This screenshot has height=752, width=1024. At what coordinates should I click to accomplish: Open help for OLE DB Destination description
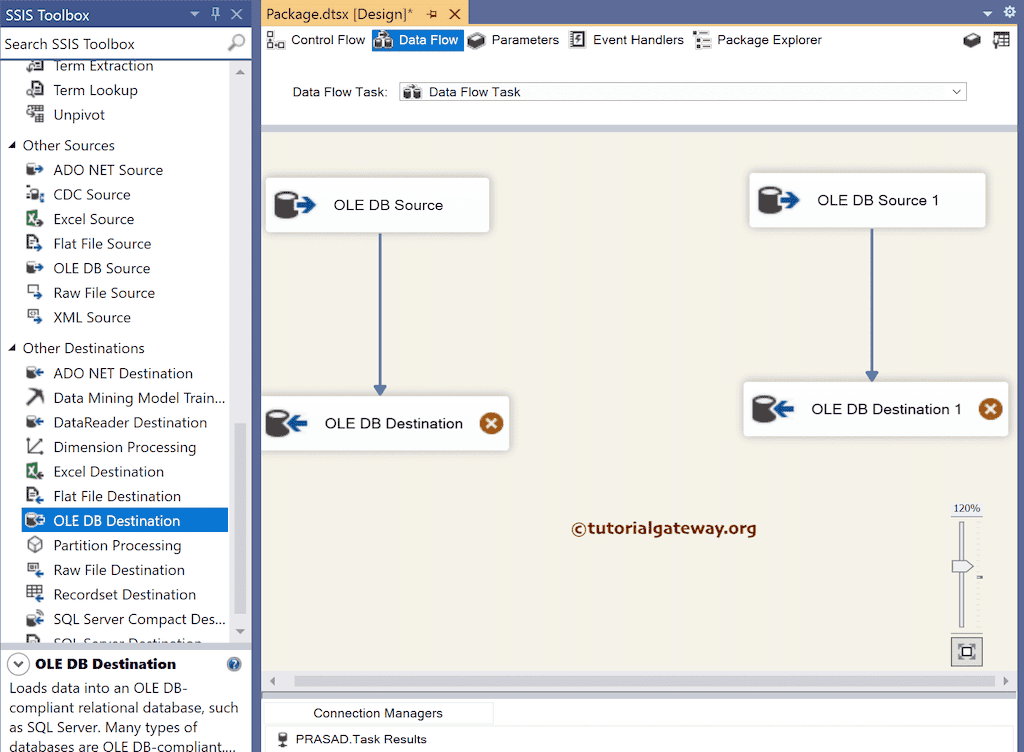[234, 664]
